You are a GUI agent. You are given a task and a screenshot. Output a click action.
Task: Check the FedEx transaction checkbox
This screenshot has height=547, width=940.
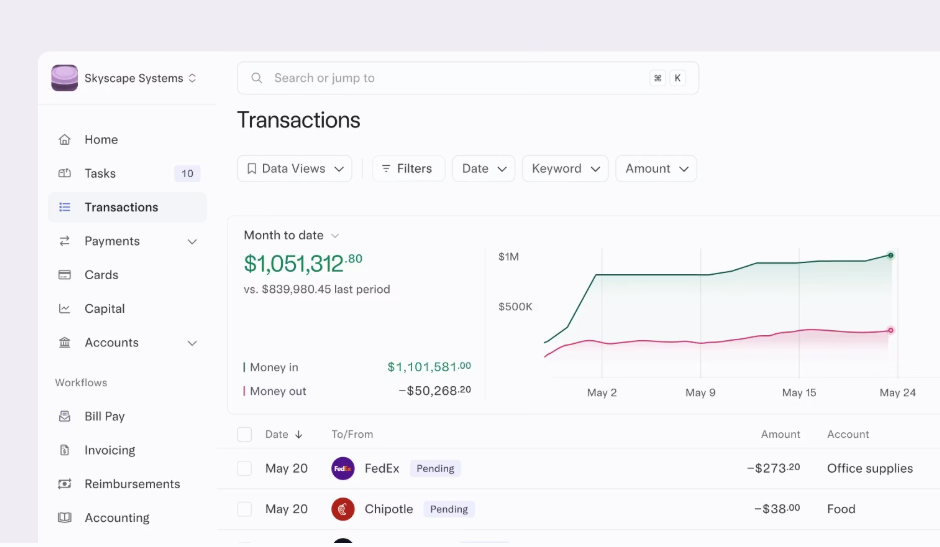(x=245, y=468)
